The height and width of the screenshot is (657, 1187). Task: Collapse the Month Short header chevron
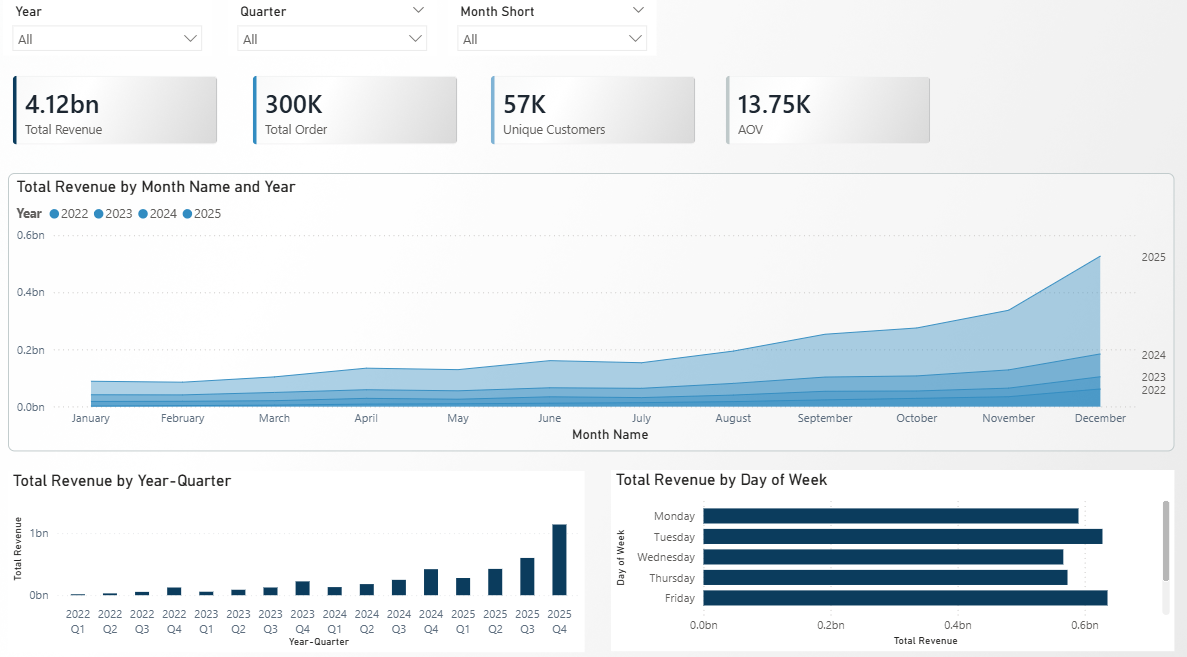click(638, 11)
